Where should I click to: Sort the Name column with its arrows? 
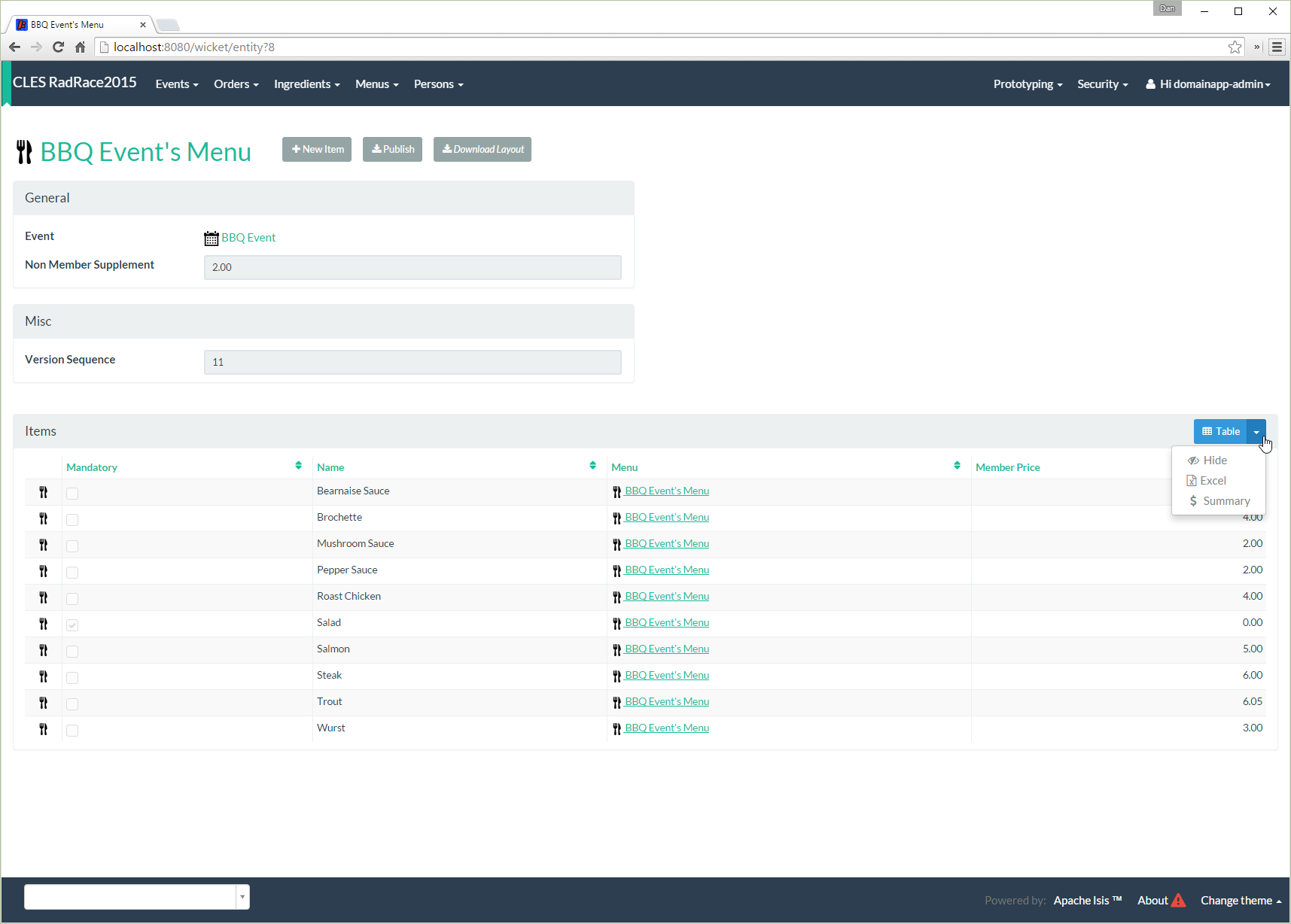(x=593, y=466)
